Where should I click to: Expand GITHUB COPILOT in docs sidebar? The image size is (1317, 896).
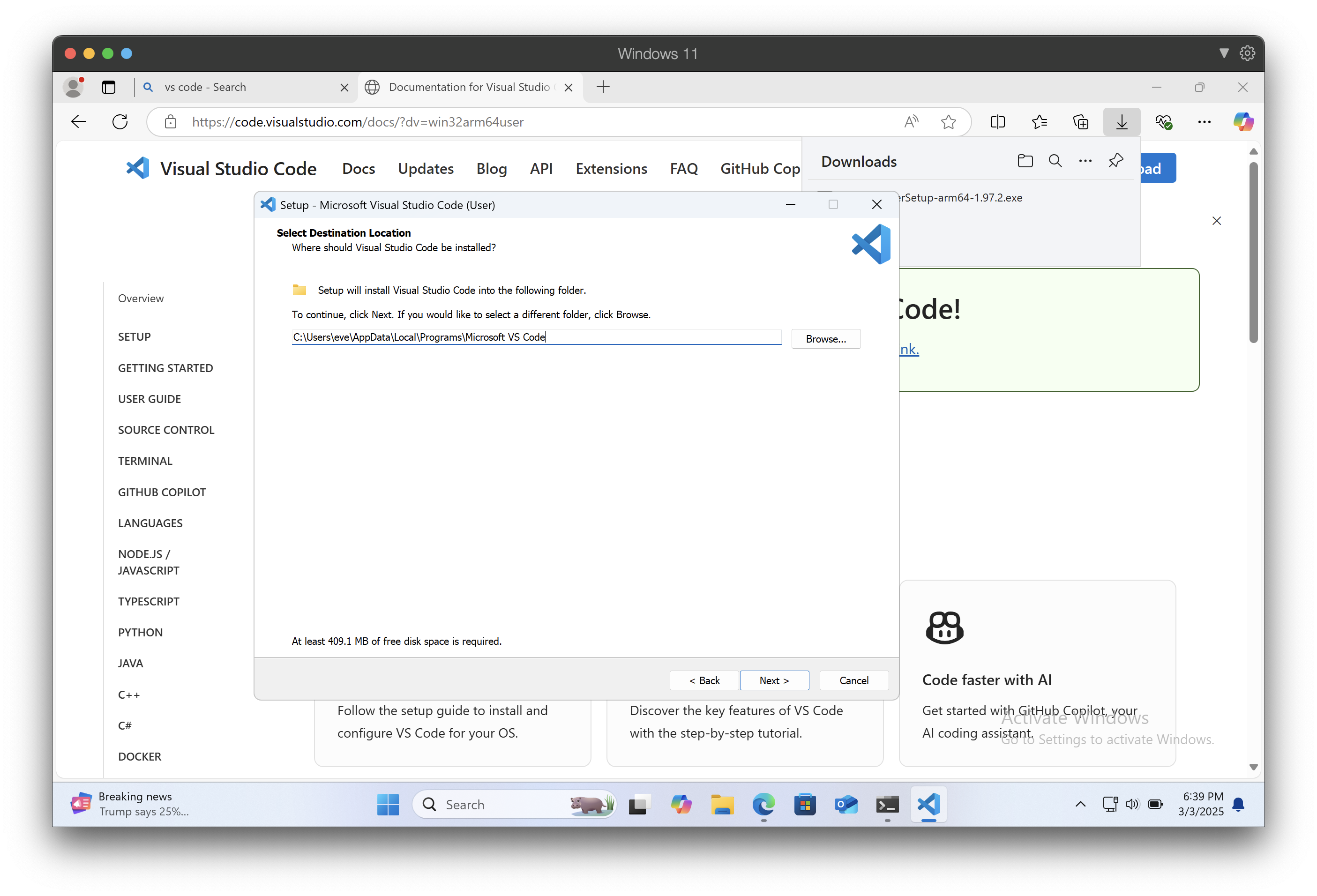(x=162, y=493)
